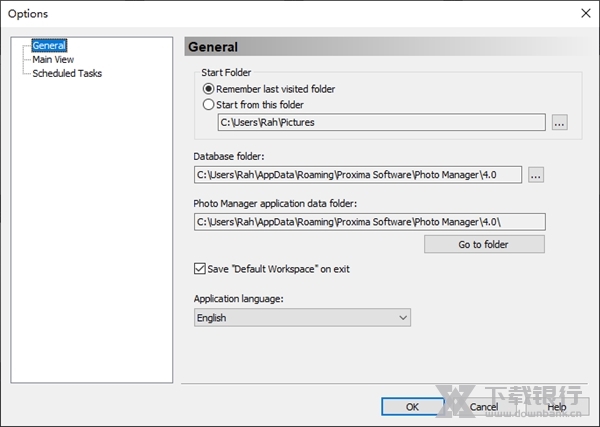Confirm settings with the OK button
The width and height of the screenshot is (600, 427).
click(412, 406)
